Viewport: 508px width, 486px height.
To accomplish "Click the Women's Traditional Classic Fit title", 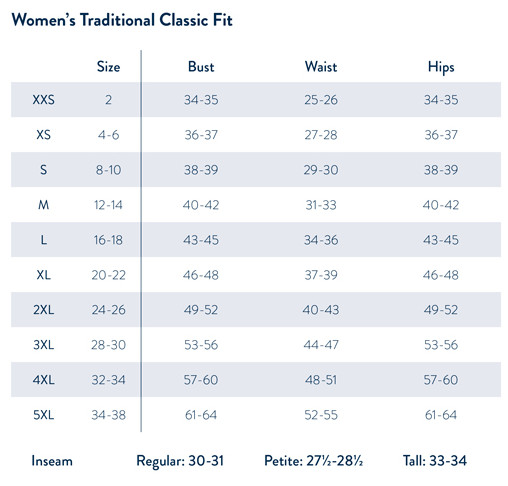I will point(122,20).
